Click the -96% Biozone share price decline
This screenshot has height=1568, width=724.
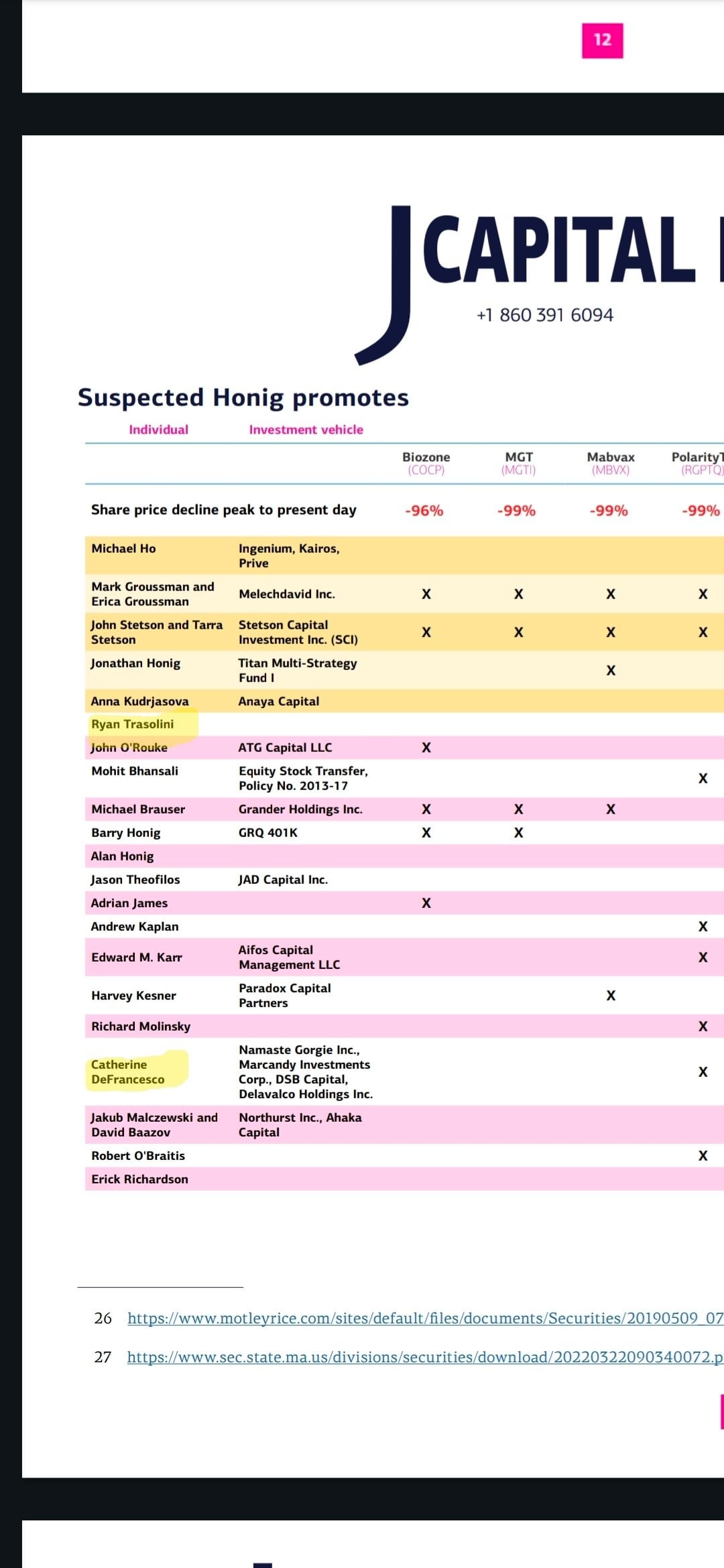(x=424, y=511)
